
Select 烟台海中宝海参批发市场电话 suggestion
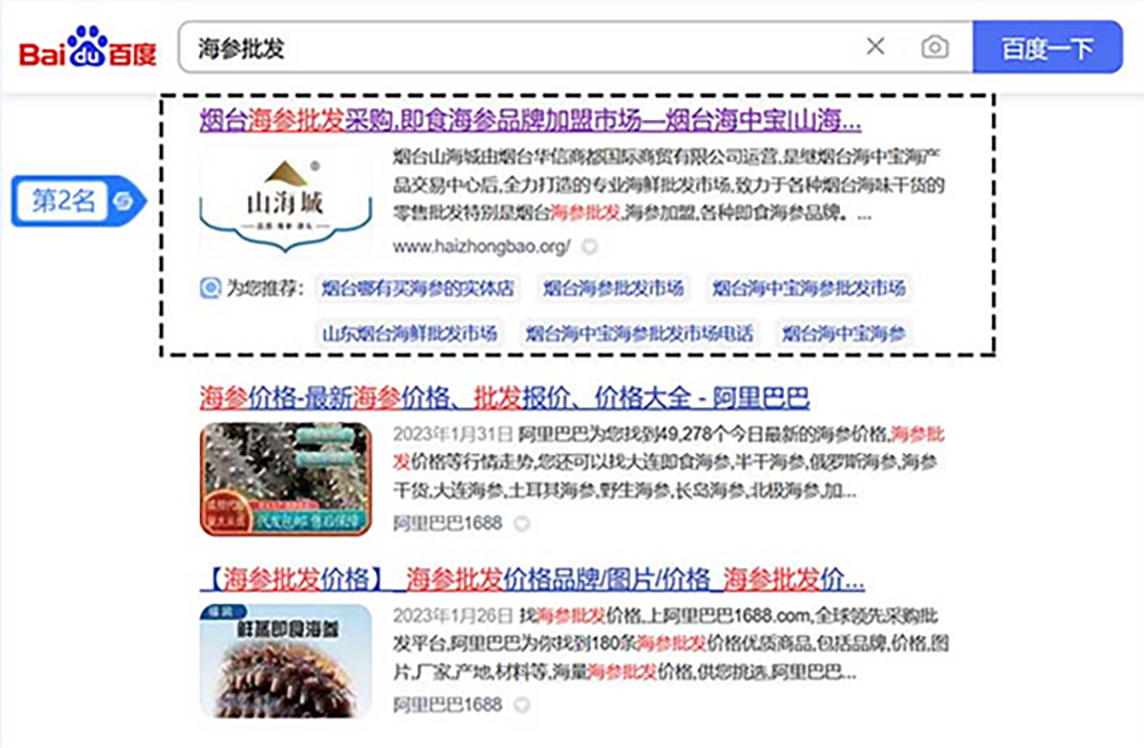tap(640, 334)
